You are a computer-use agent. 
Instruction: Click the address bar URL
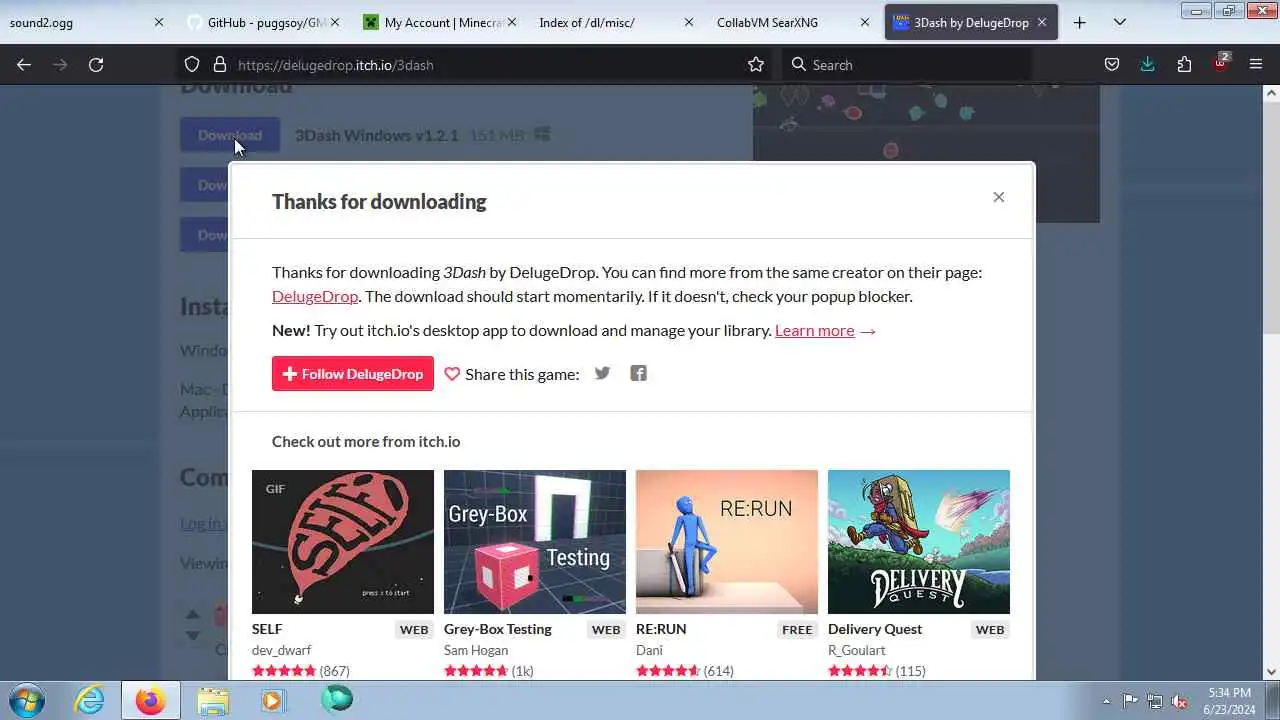point(336,65)
